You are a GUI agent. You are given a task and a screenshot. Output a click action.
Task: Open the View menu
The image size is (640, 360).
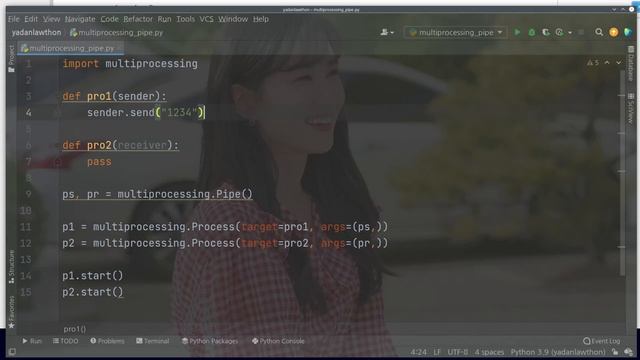pyautogui.click(x=51, y=19)
